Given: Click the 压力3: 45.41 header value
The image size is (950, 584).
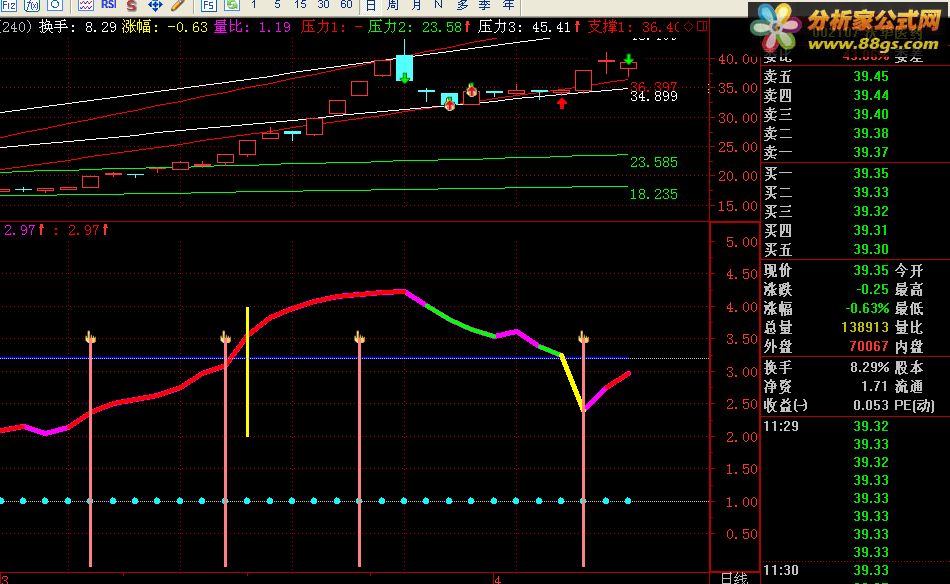Looking at the screenshot, I should tap(530, 27).
